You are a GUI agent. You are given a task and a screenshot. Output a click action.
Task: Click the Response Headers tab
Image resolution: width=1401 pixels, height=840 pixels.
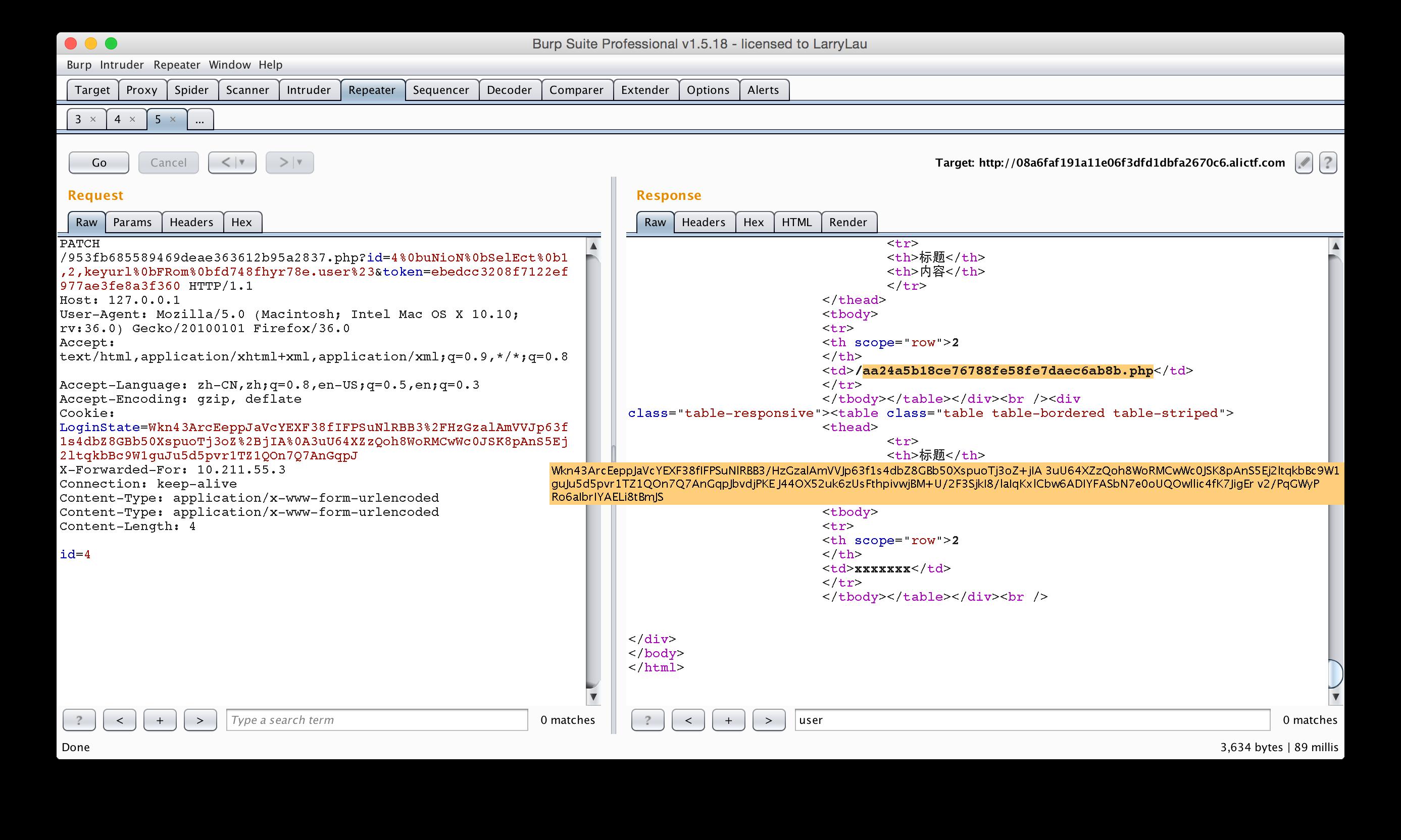click(x=704, y=222)
